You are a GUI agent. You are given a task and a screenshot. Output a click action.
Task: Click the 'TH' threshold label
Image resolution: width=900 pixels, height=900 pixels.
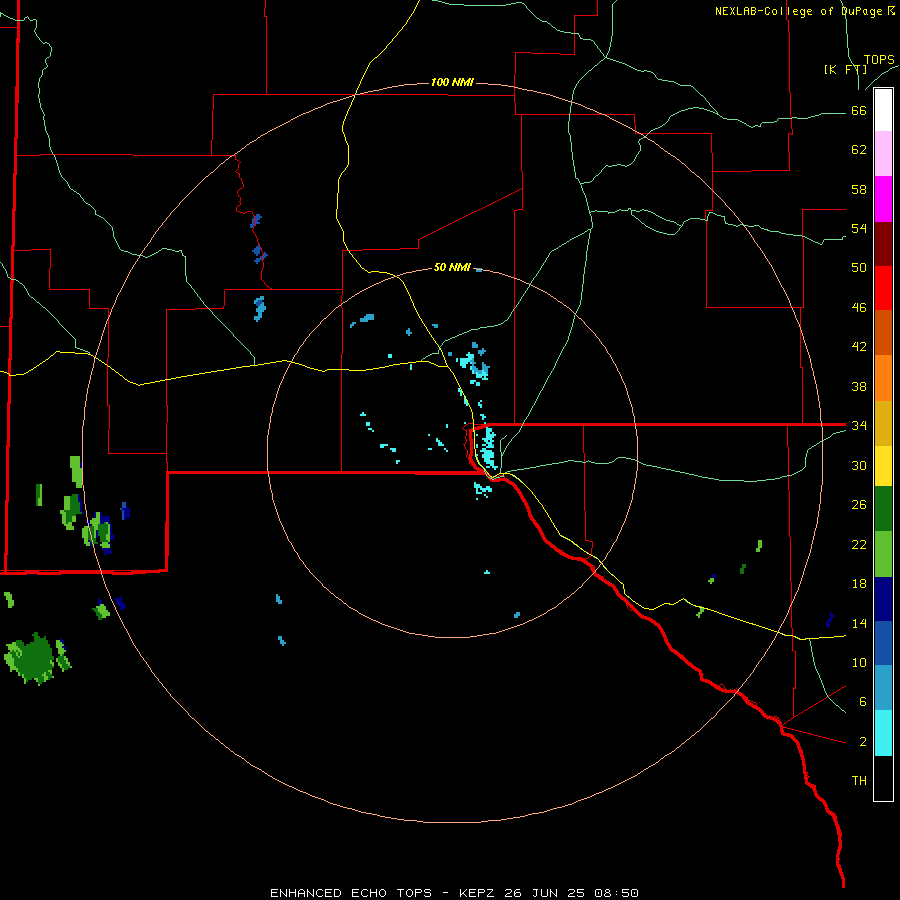[859, 781]
